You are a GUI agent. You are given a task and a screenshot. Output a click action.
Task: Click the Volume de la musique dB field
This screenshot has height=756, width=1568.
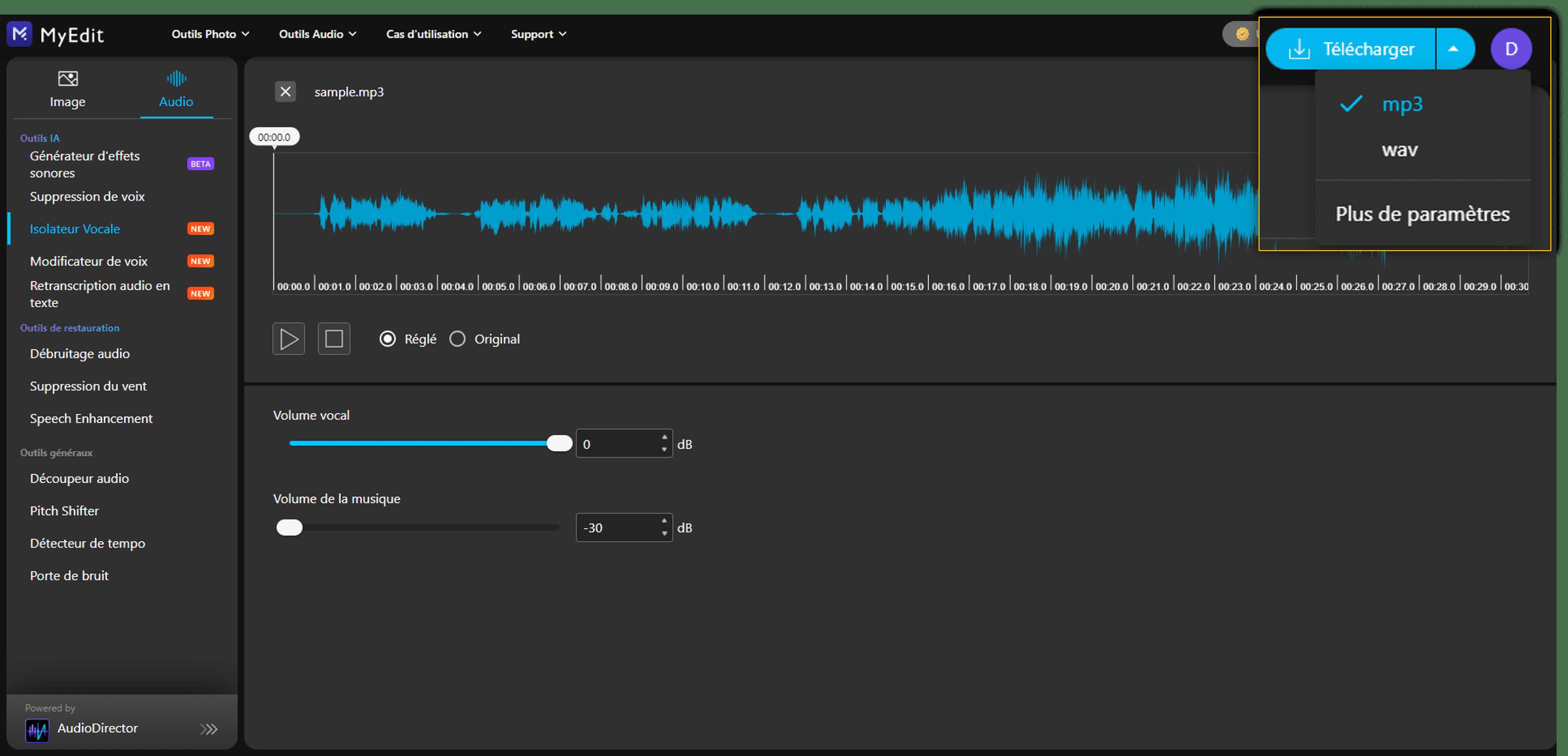(618, 528)
